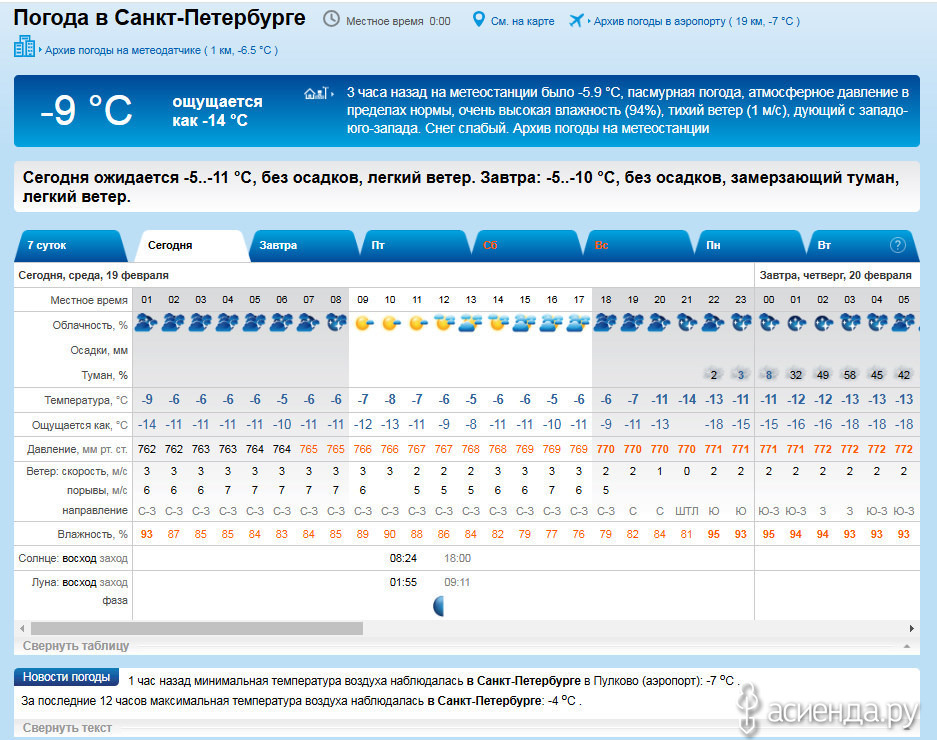The image size is (937, 740).
Task: Collapse the table via Свернуть таблицу
Action: coord(76,646)
